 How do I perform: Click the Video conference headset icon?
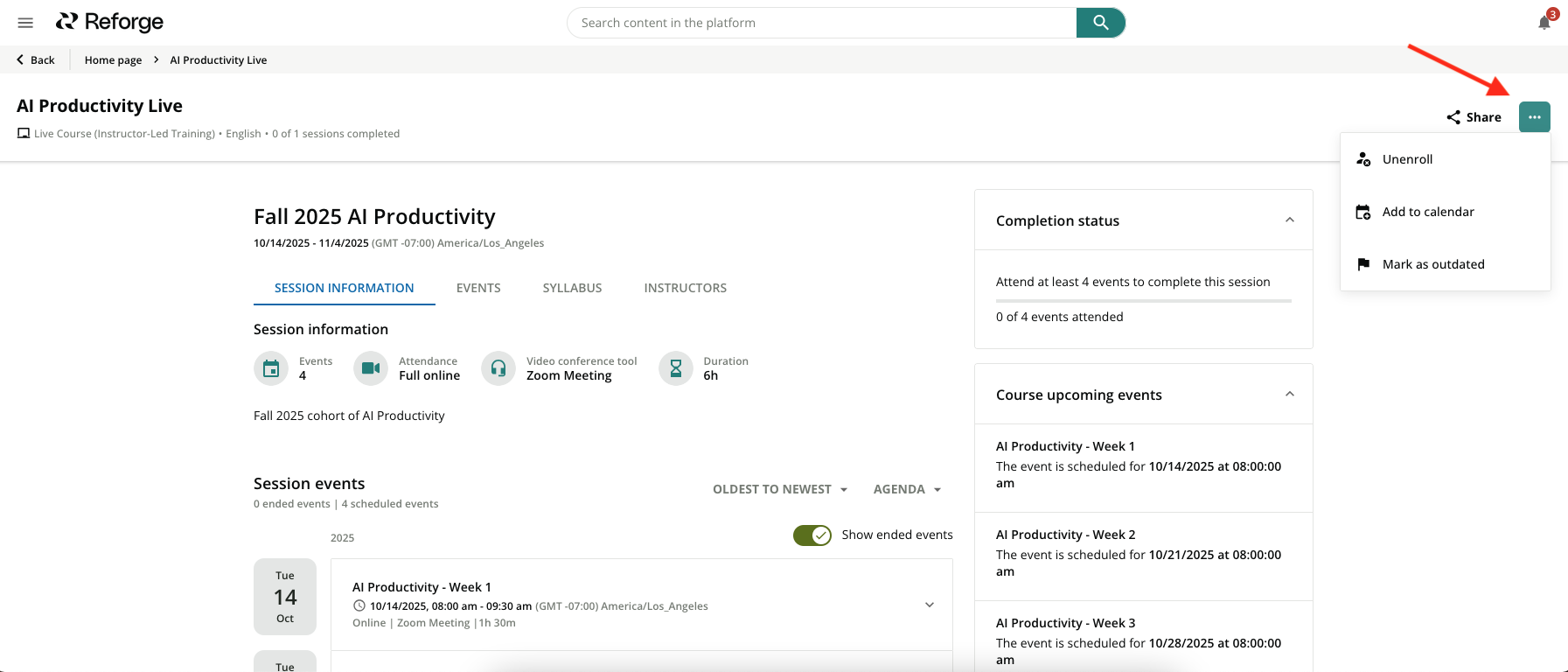[x=498, y=368]
